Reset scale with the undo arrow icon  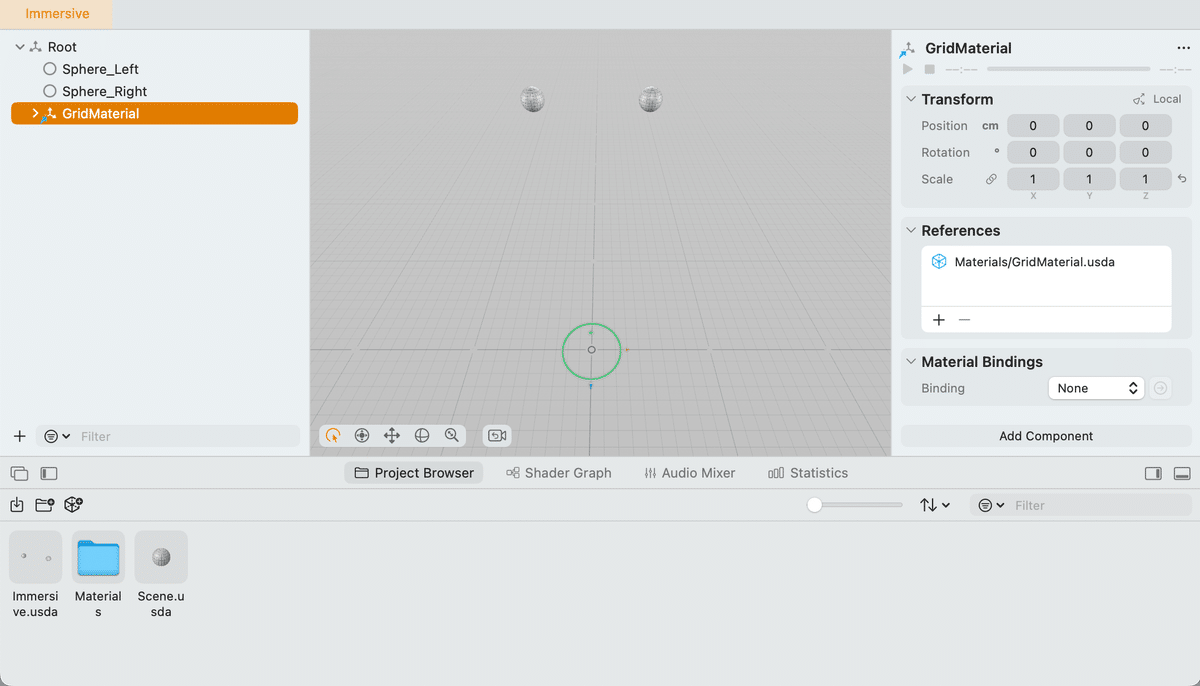click(x=1182, y=179)
